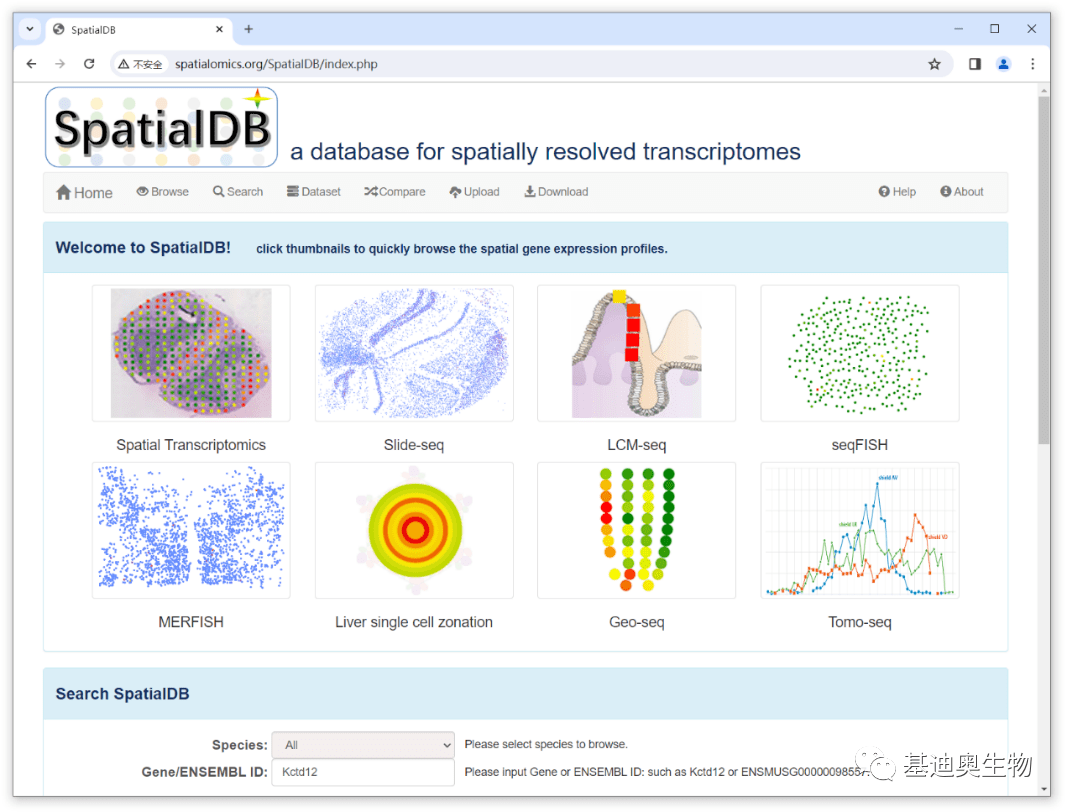Click the vertical page scrollbar

(1044, 270)
